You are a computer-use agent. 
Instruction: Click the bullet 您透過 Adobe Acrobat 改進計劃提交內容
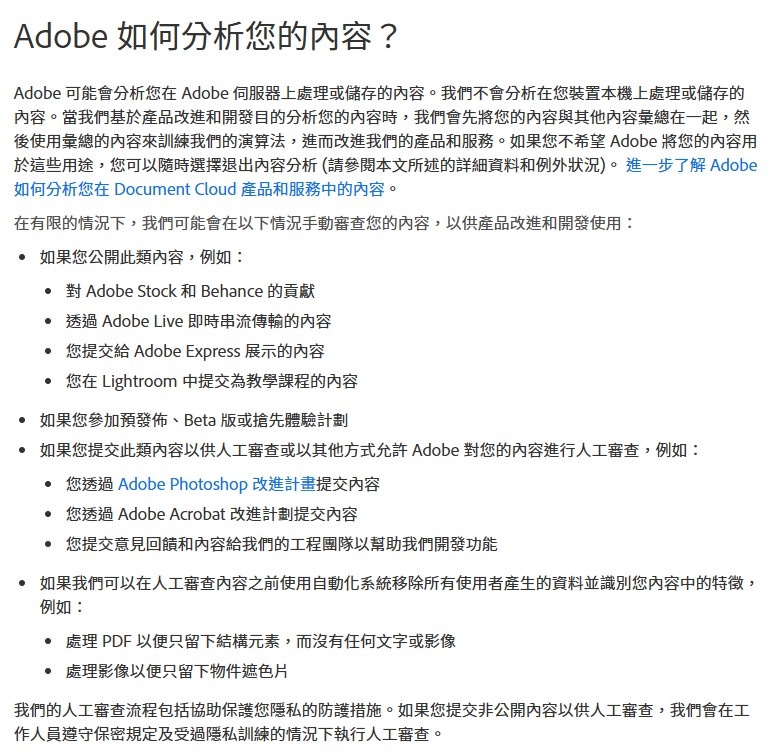click(212, 514)
